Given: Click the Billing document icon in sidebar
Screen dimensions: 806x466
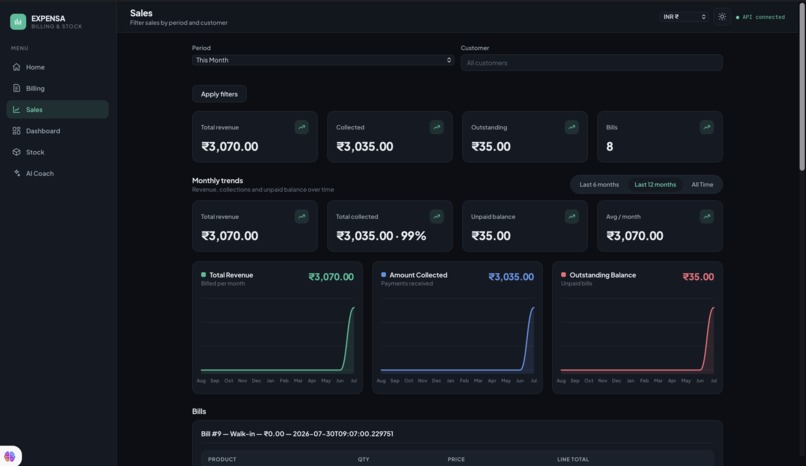Looking at the screenshot, I should (x=16, y=88).
